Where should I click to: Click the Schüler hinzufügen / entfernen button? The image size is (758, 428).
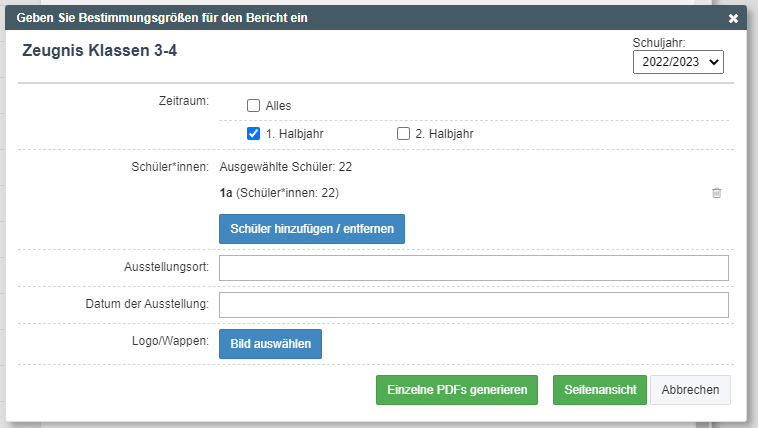[312, 229]
